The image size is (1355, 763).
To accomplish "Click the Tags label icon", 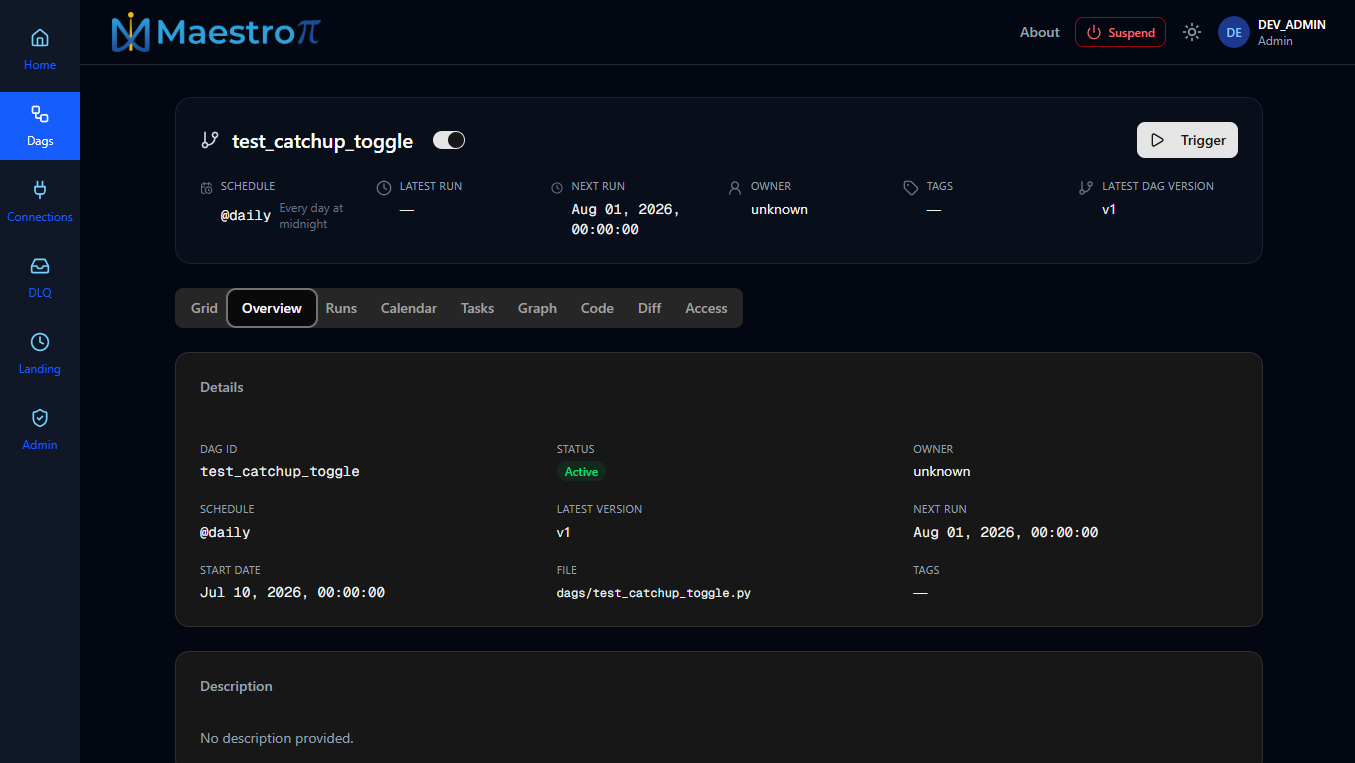I will (x=910, y=187).
